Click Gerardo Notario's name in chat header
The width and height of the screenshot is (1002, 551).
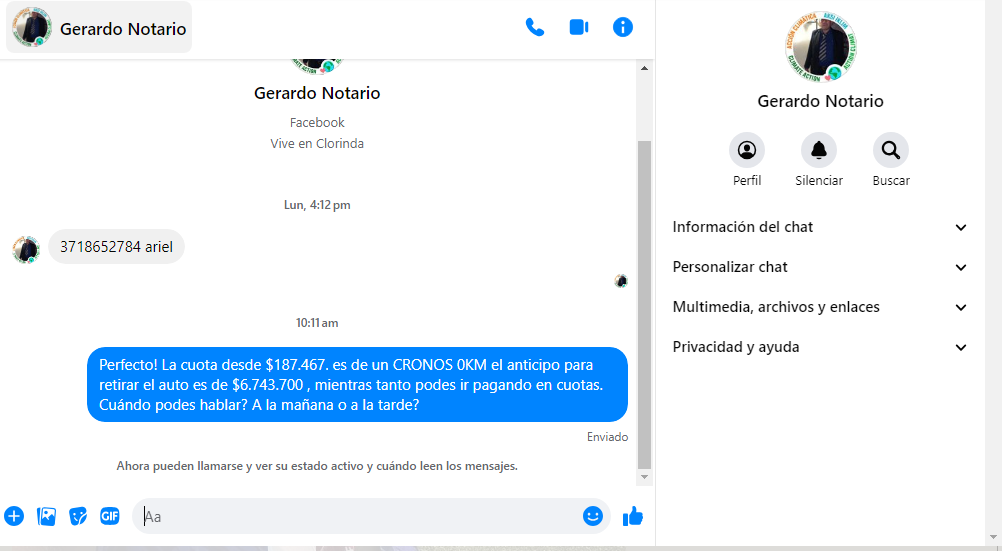[123, 29]
